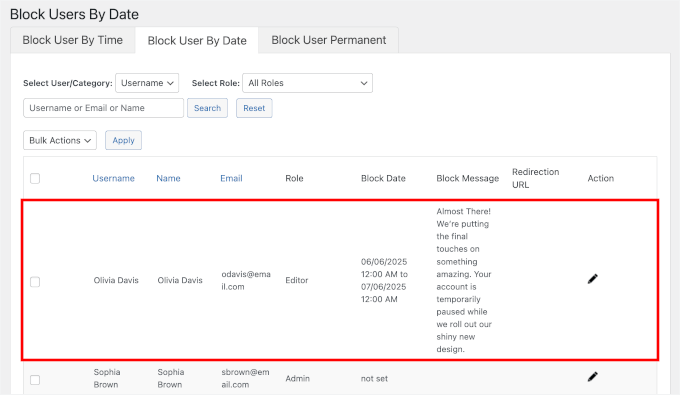Viewport: 680px width, 395px height.
Task: Click the sbrown@email.com email cell
Action: point(245,378)
